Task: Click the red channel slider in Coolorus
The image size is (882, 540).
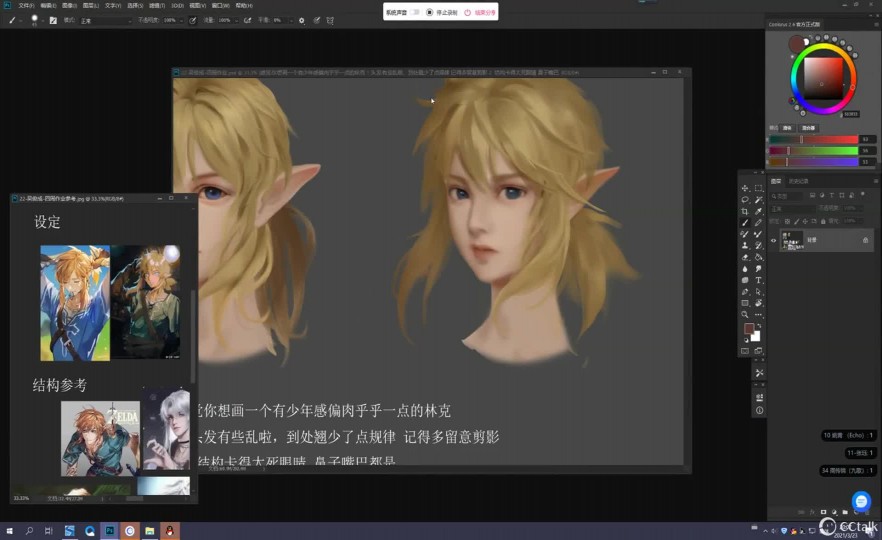Action: [813, 139]
